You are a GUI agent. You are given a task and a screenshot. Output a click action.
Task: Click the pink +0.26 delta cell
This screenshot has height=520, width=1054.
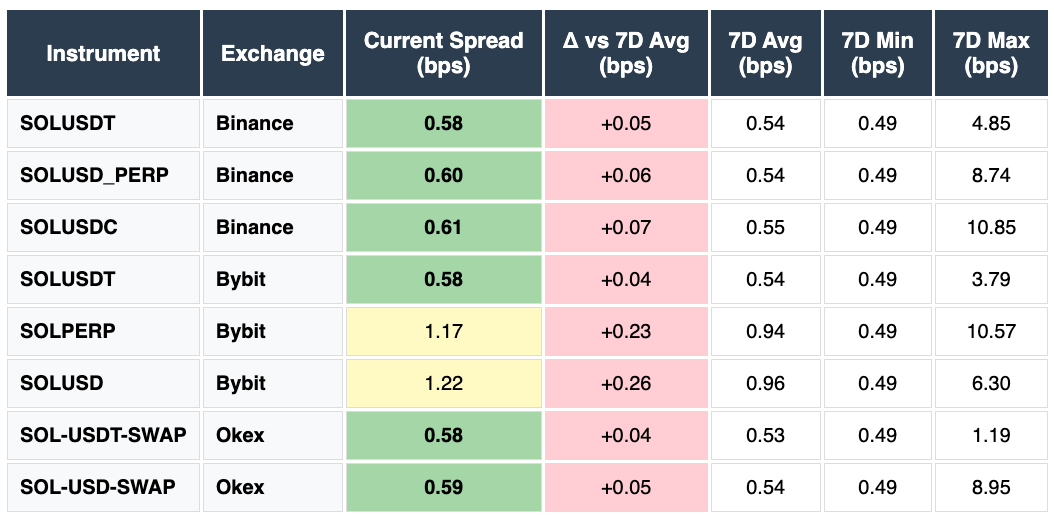[626, 384]
